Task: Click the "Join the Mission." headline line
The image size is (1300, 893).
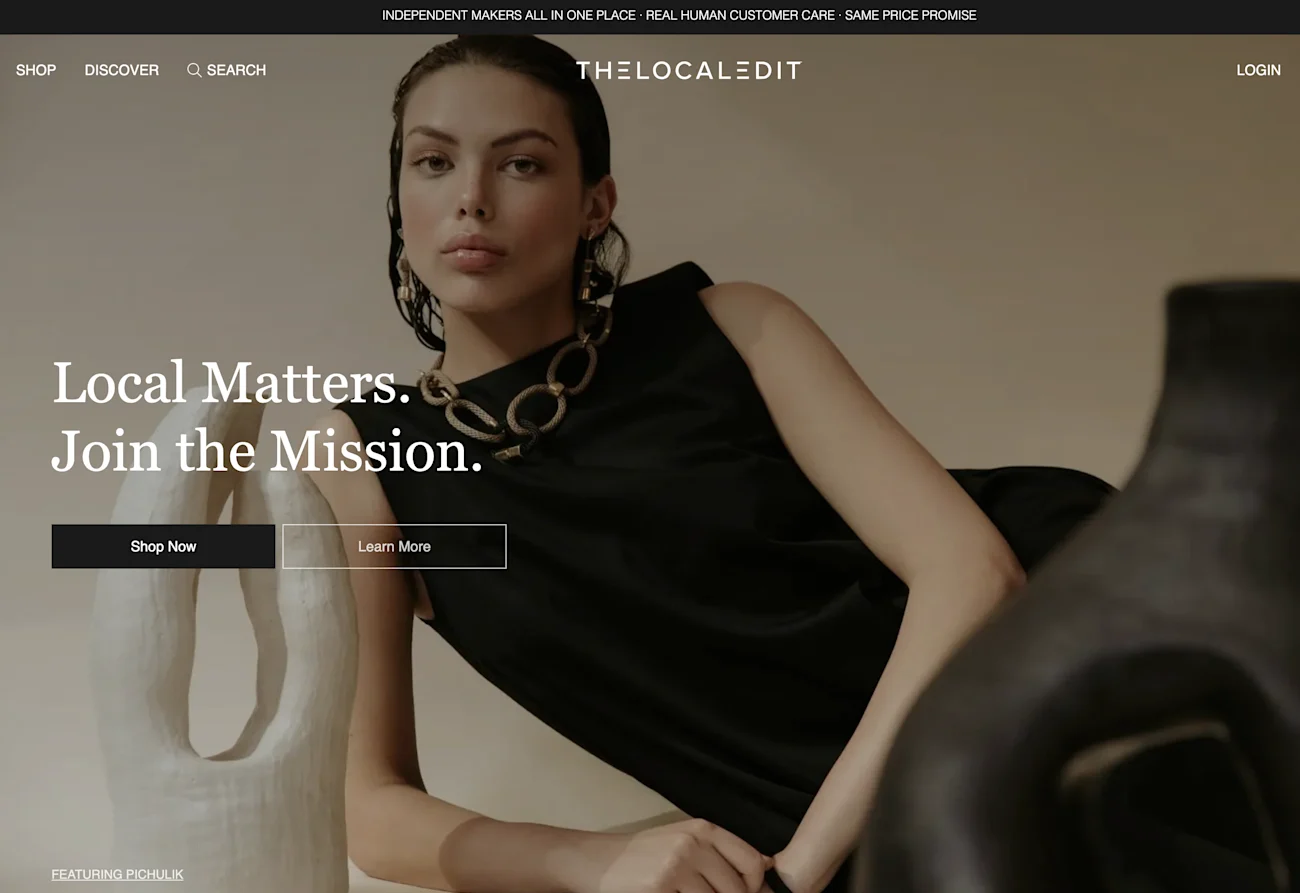Action: pyautogui.click(x=267, y=451)
